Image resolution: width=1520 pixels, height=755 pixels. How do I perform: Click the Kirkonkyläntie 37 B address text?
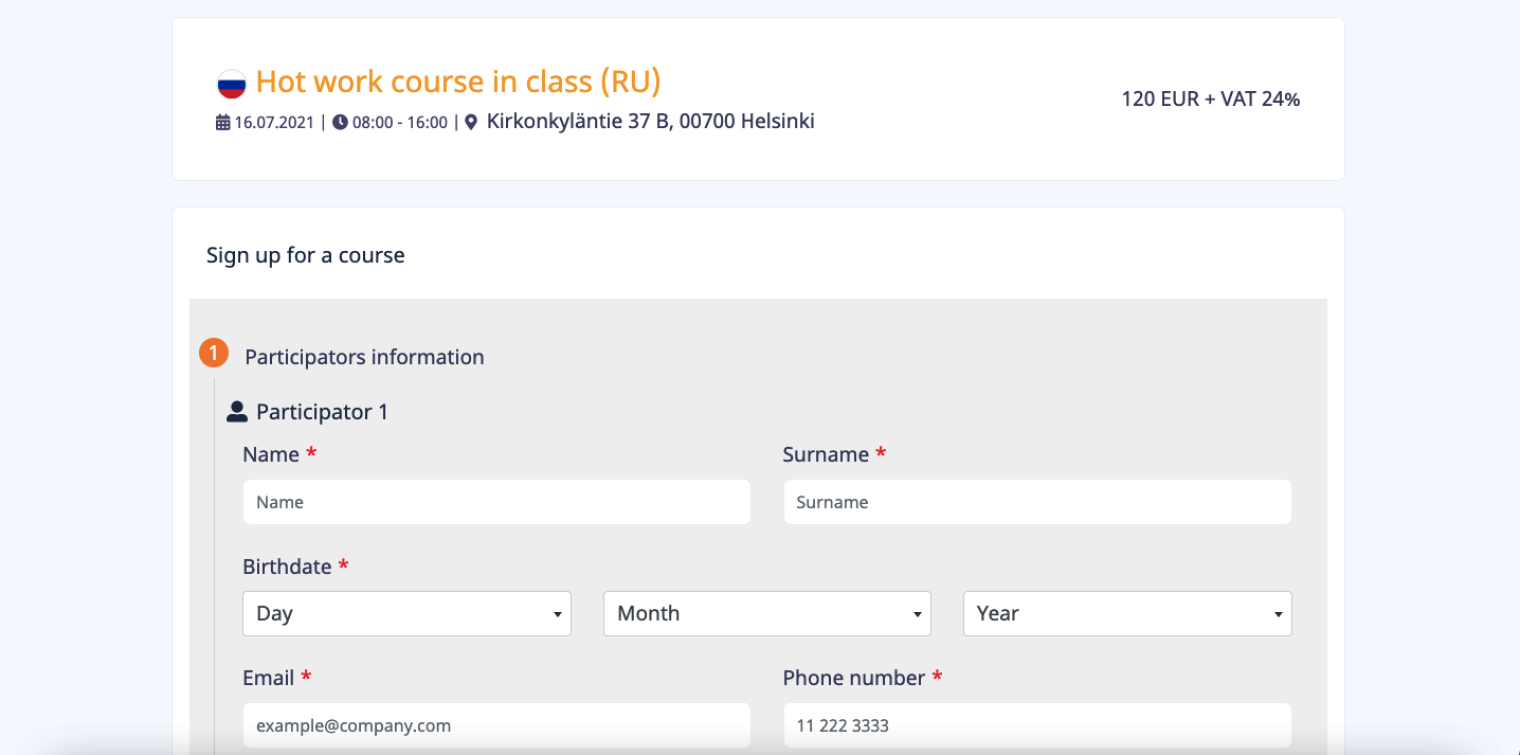click(x=650, y=122)
